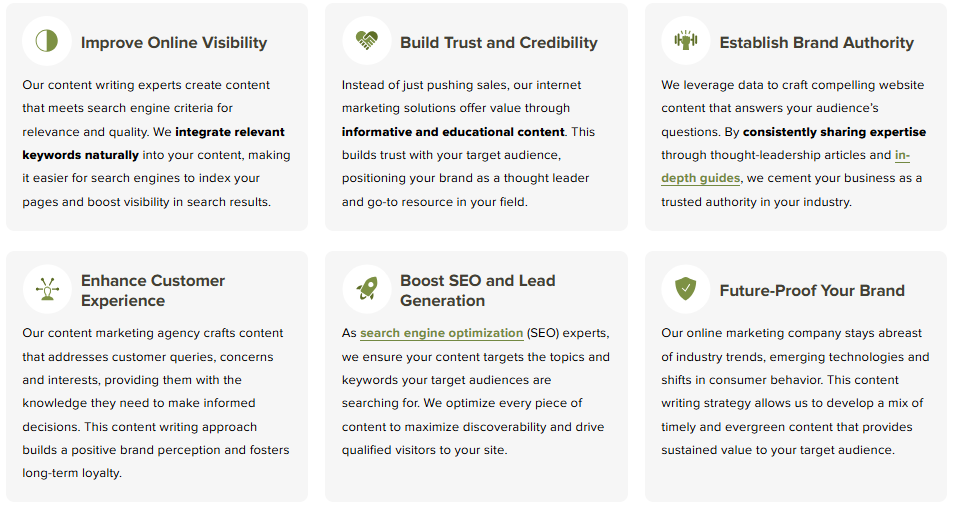
Task: Click the "Improve Online Visibility" heading
Action: [174, 43]
